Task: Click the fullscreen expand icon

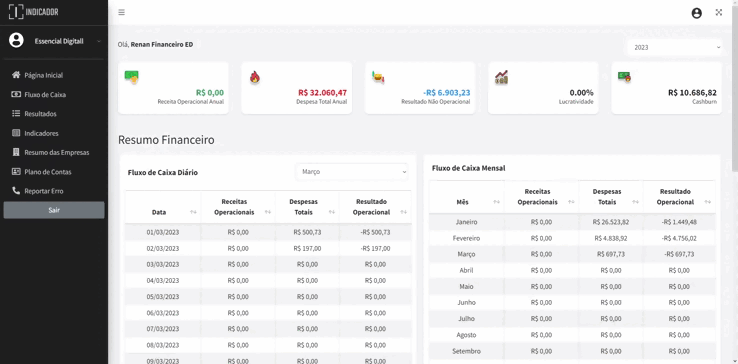Action: pos(719,13)
